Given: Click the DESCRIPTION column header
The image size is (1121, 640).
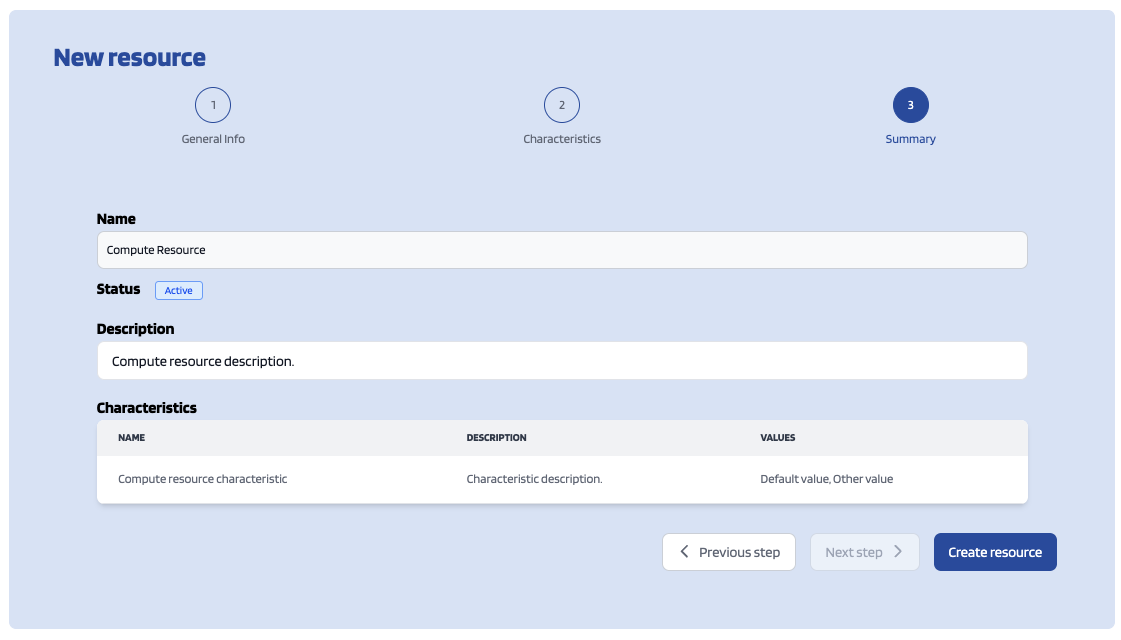Looking at the screenshot, I should 496,438.
